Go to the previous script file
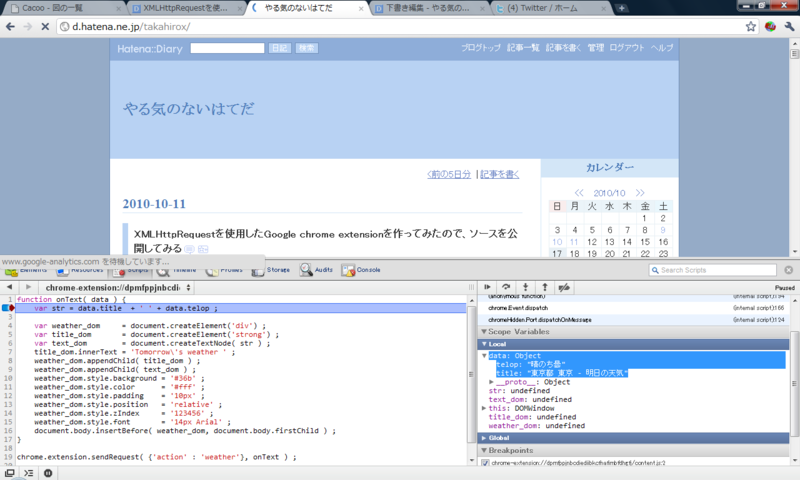Viewport: 800px width, 480px height. pos(9,287)
